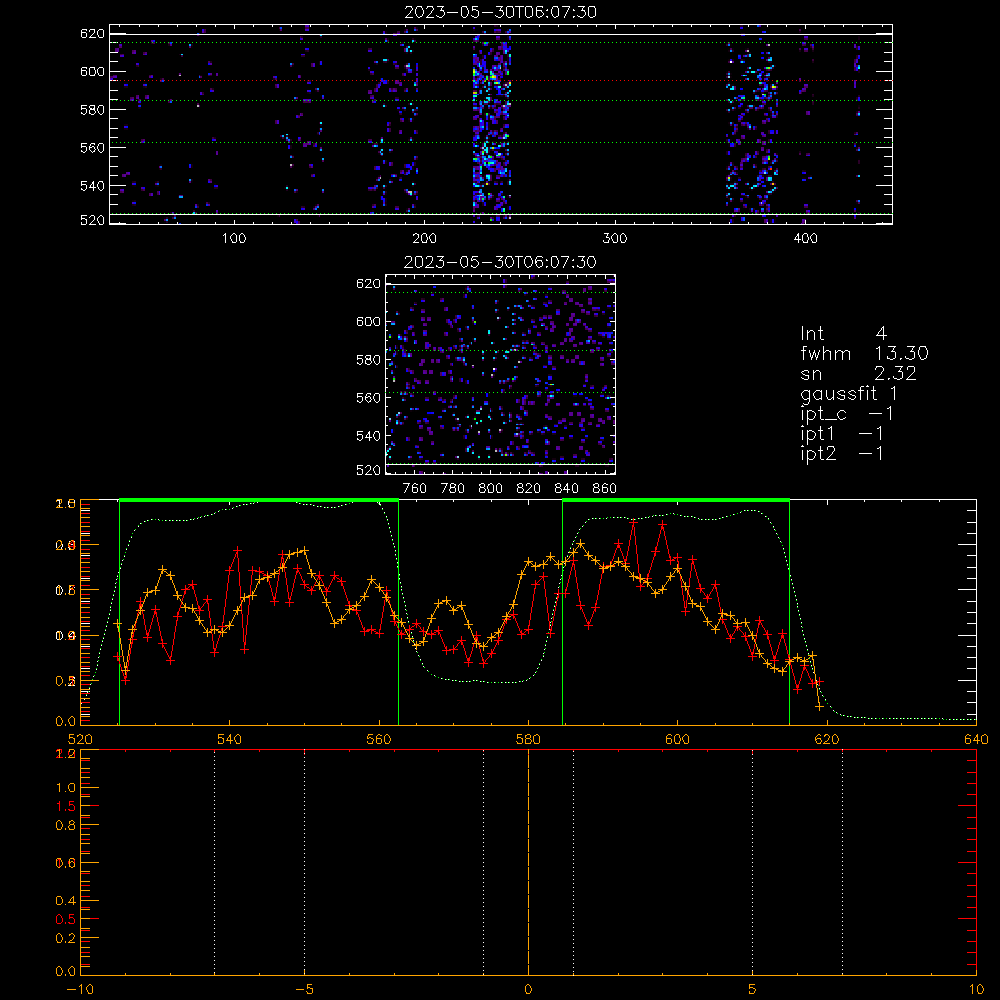
Task: Click the timestamp title above the wide top spectrogram
Action: (x=501, y=12)
